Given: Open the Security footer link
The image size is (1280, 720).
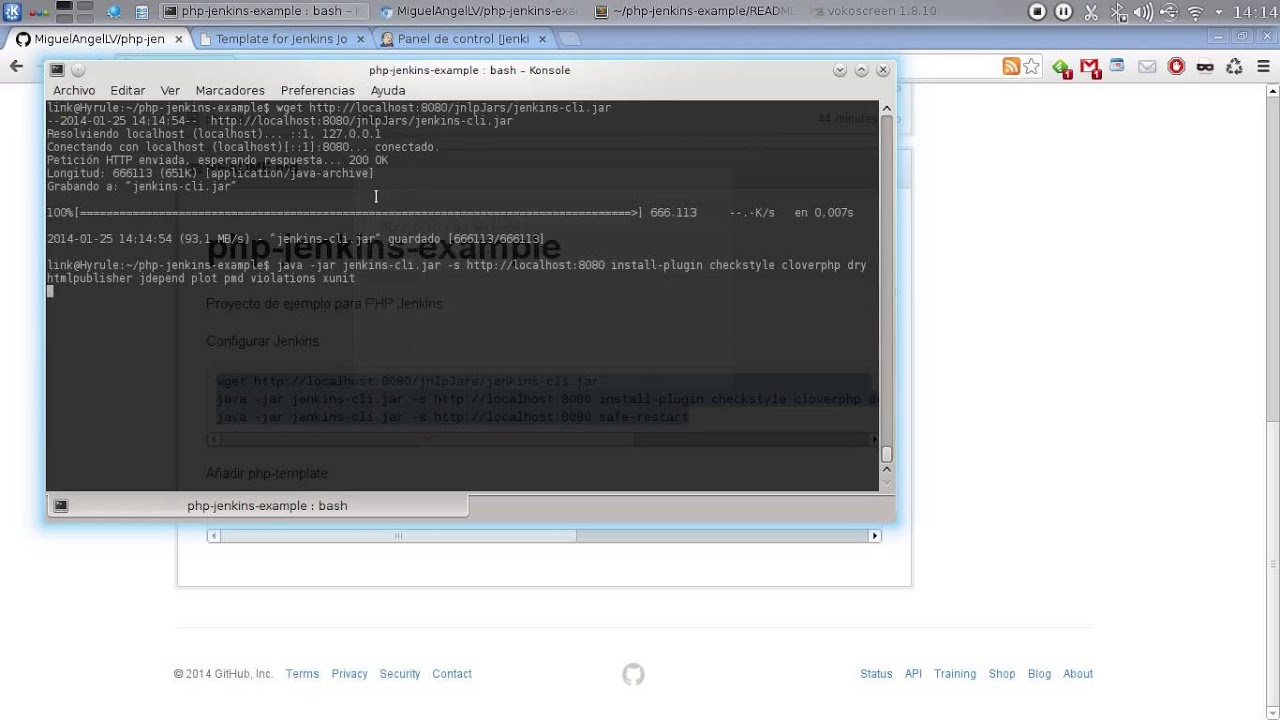Looking at the screenshot, I should pyautogui.click(x=400, y=674).
